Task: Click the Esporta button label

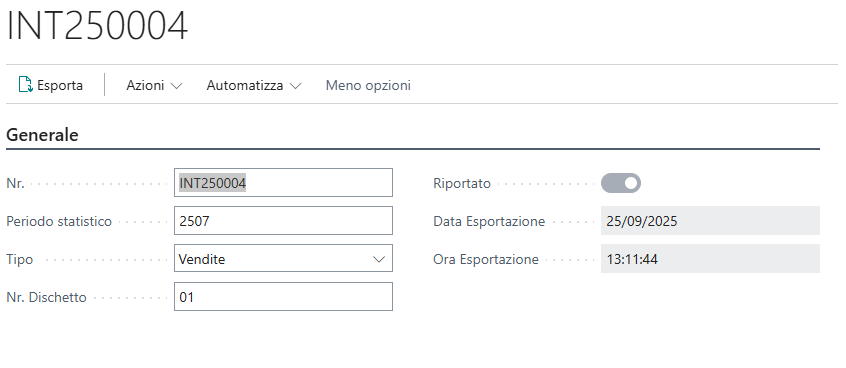Action: coord(60,85)
